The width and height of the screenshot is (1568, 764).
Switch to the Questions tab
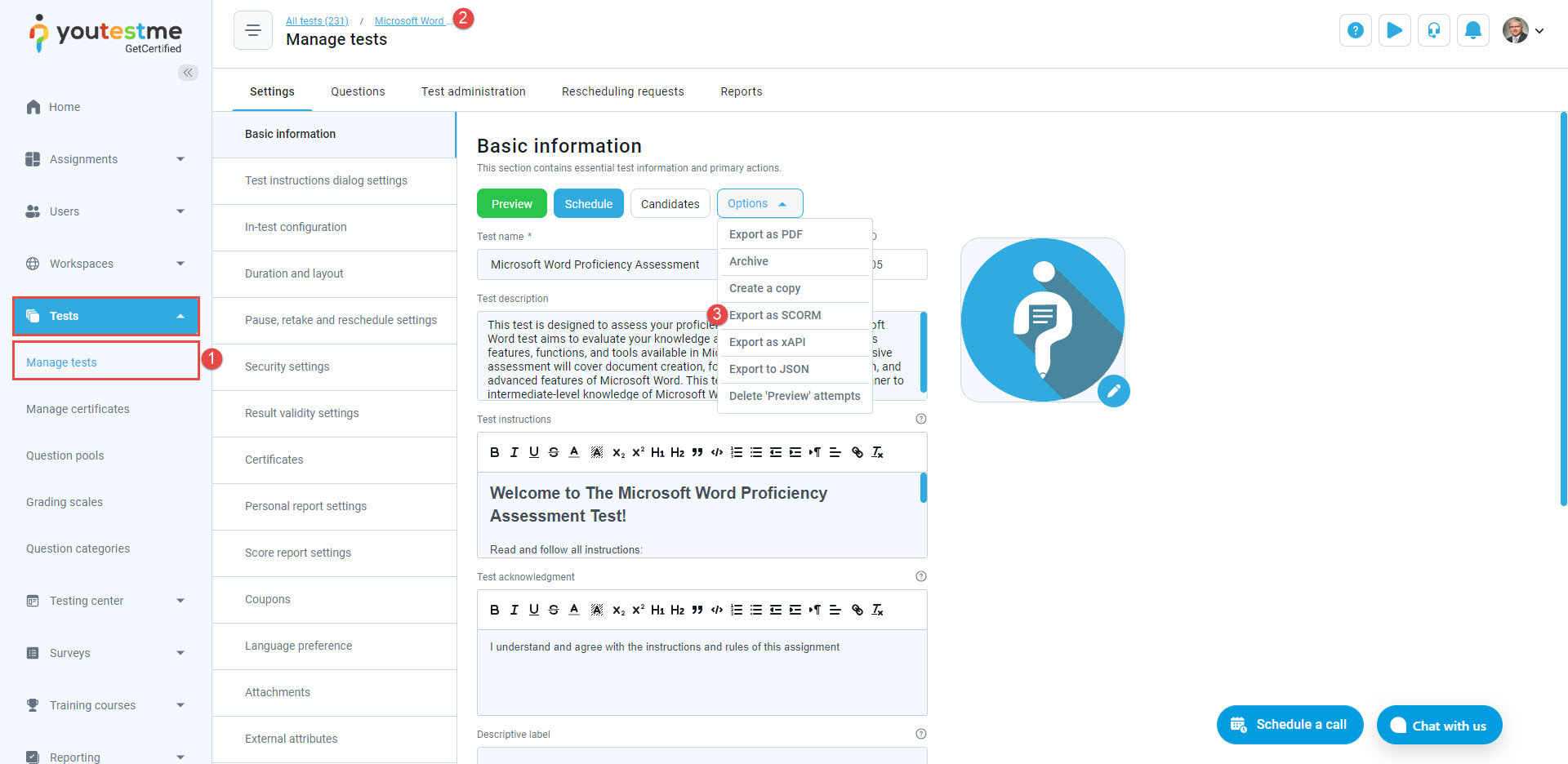(358, 91)
